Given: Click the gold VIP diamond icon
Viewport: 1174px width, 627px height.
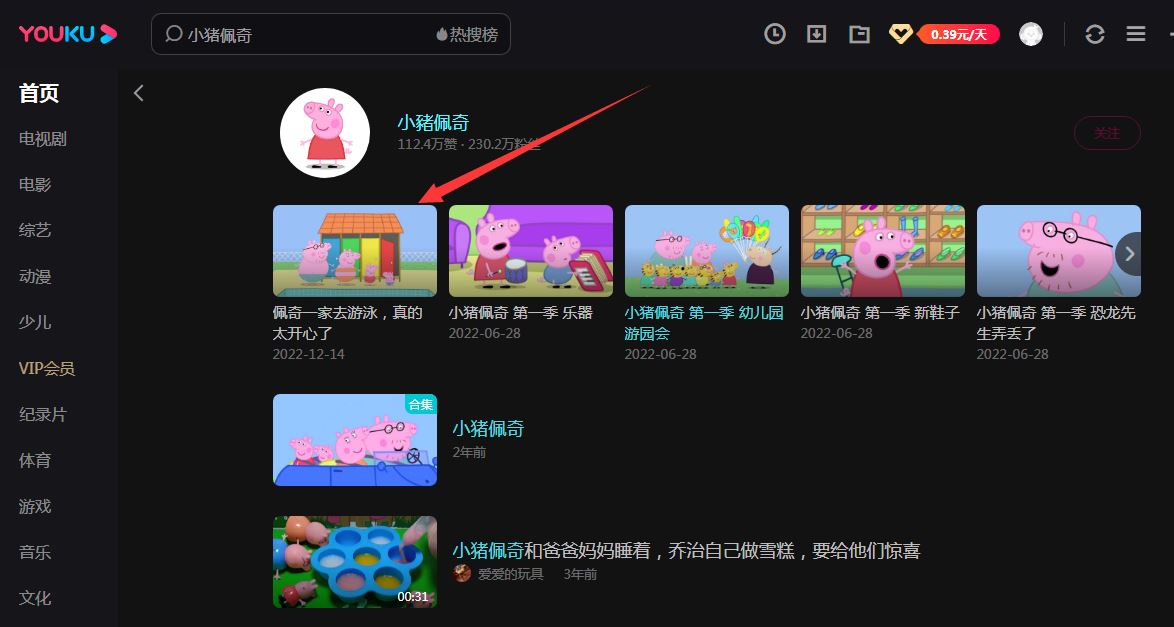Looking at the screenshot, I should click(x=900, y=33).
